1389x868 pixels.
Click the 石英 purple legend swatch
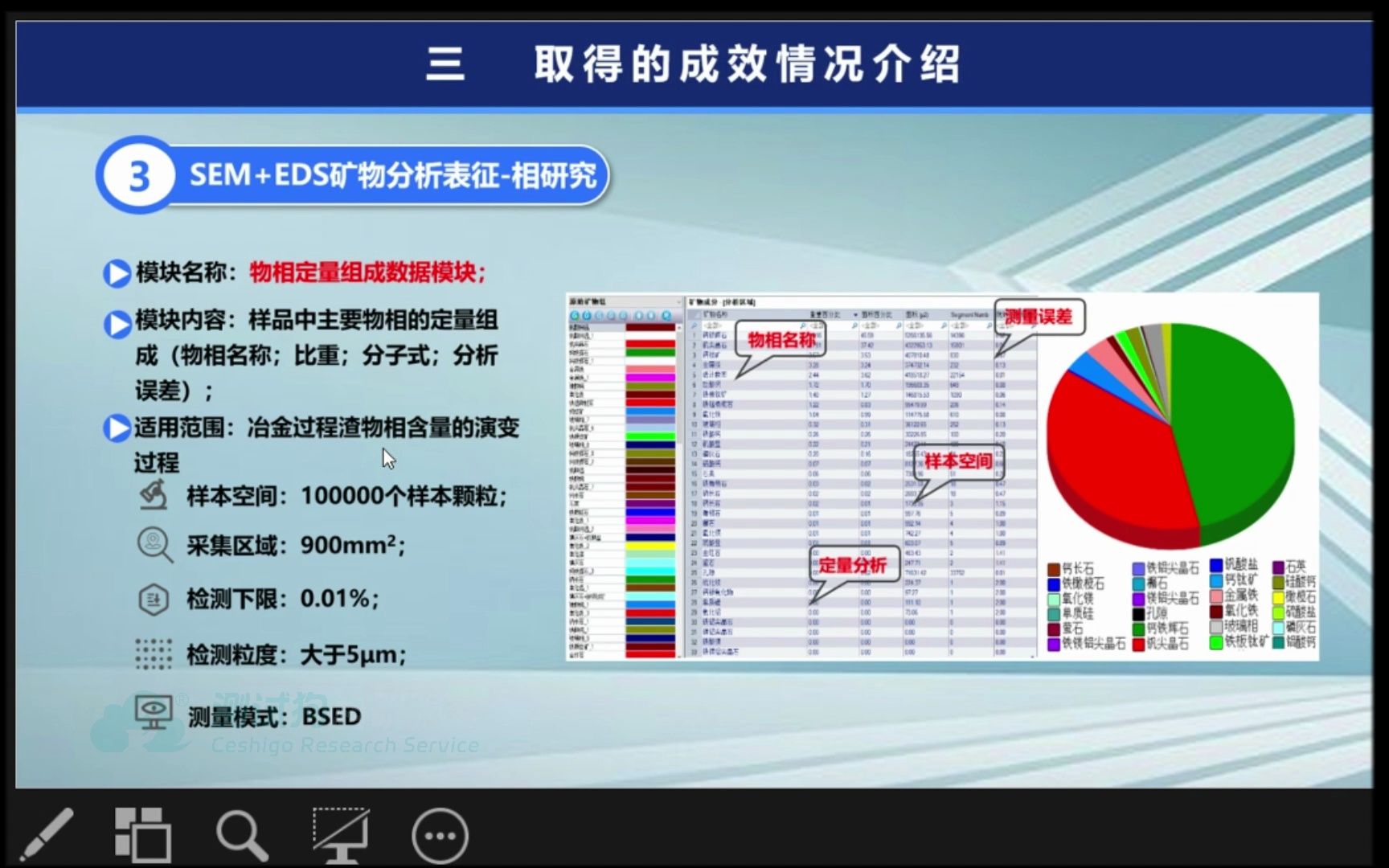(x=1278, y=567)
